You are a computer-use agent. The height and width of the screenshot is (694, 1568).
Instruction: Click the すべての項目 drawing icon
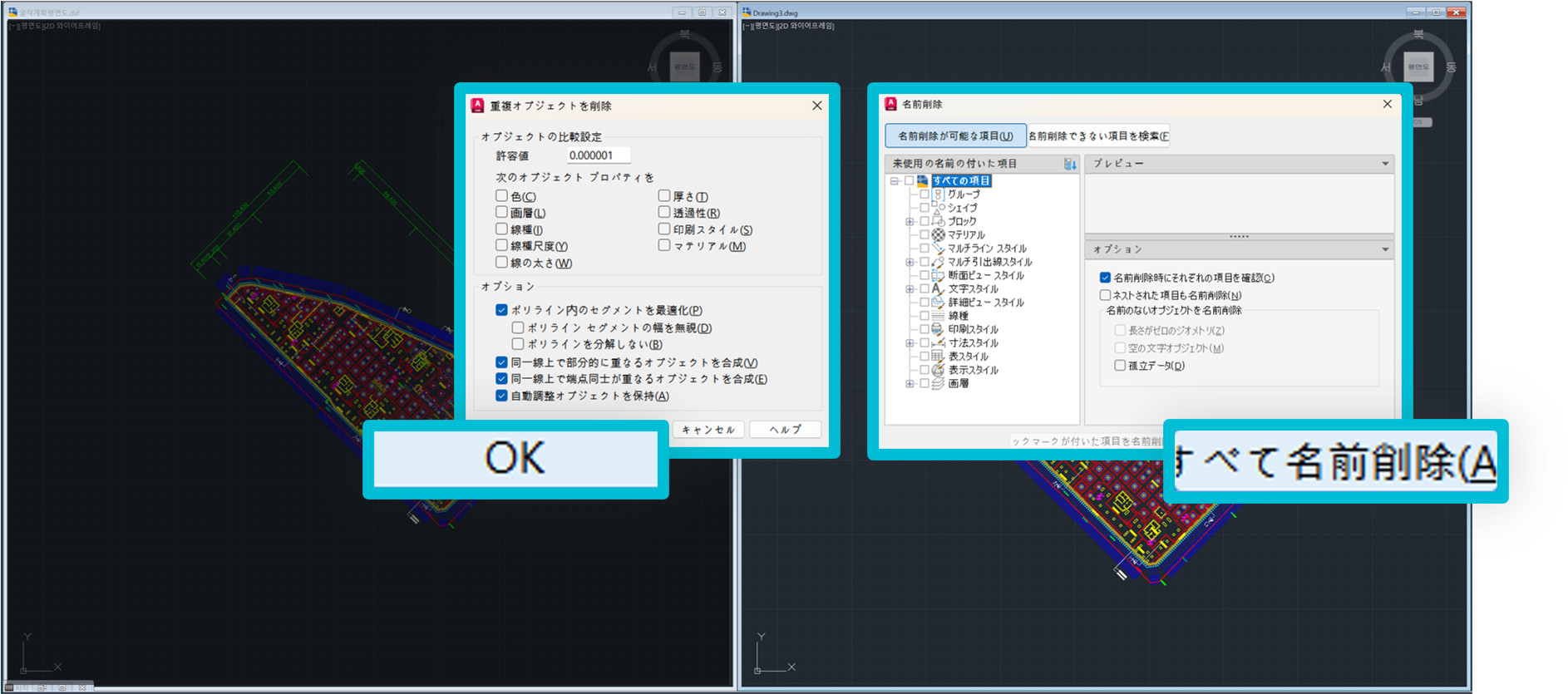click(x=923, y=180)
